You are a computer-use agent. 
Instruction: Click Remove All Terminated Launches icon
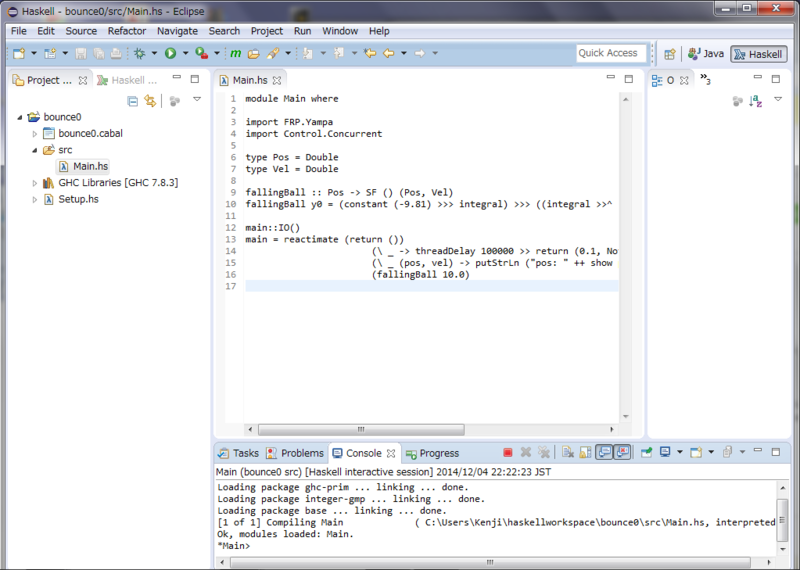pos(544,452)
